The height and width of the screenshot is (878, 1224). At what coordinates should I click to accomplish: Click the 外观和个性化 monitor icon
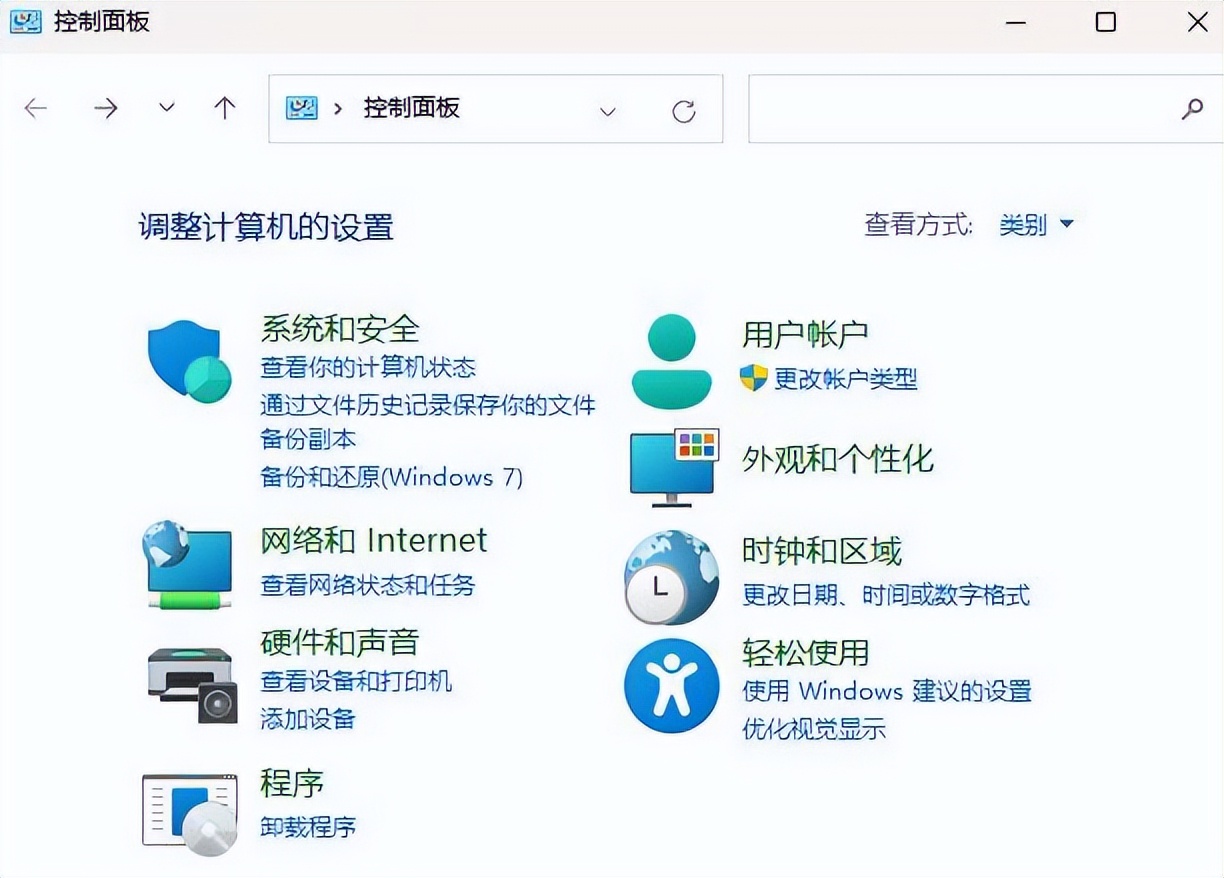[670, 465]
